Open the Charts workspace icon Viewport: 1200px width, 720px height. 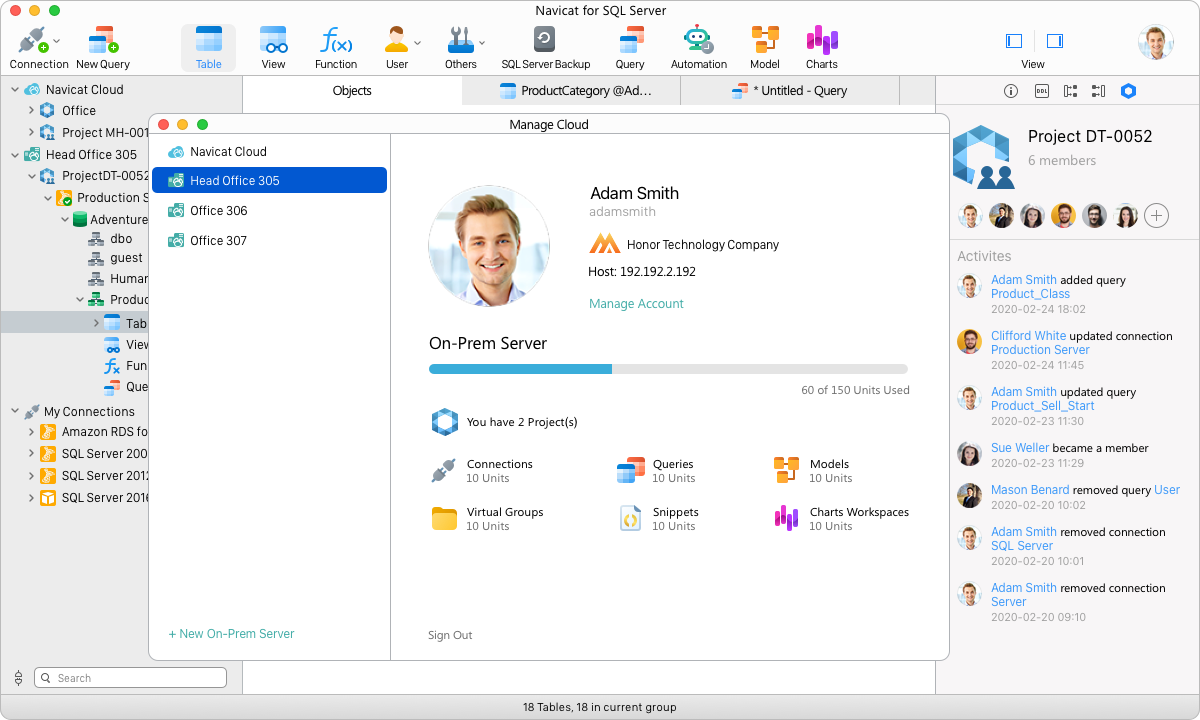pyautogui.click(x=821, y=45)
